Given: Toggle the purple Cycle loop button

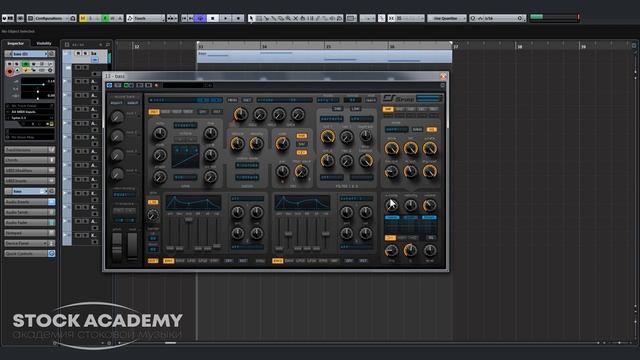Looking at the screenshot, I should tap(200, 18).
